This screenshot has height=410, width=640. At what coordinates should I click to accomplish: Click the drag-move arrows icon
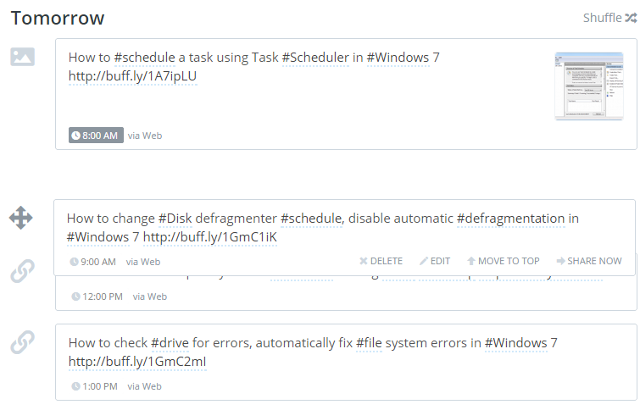21,219
